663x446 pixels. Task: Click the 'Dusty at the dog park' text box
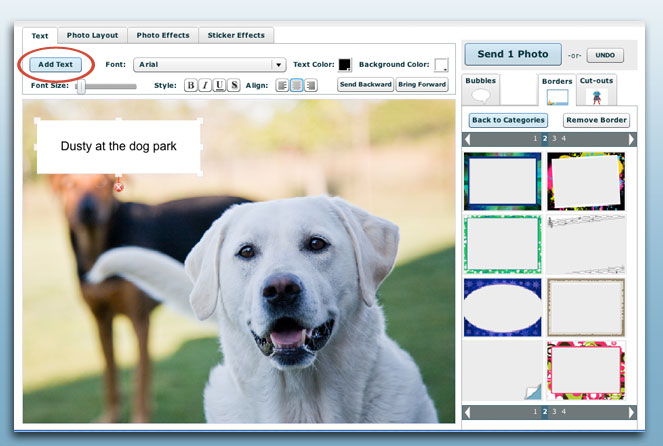(118, 146)
